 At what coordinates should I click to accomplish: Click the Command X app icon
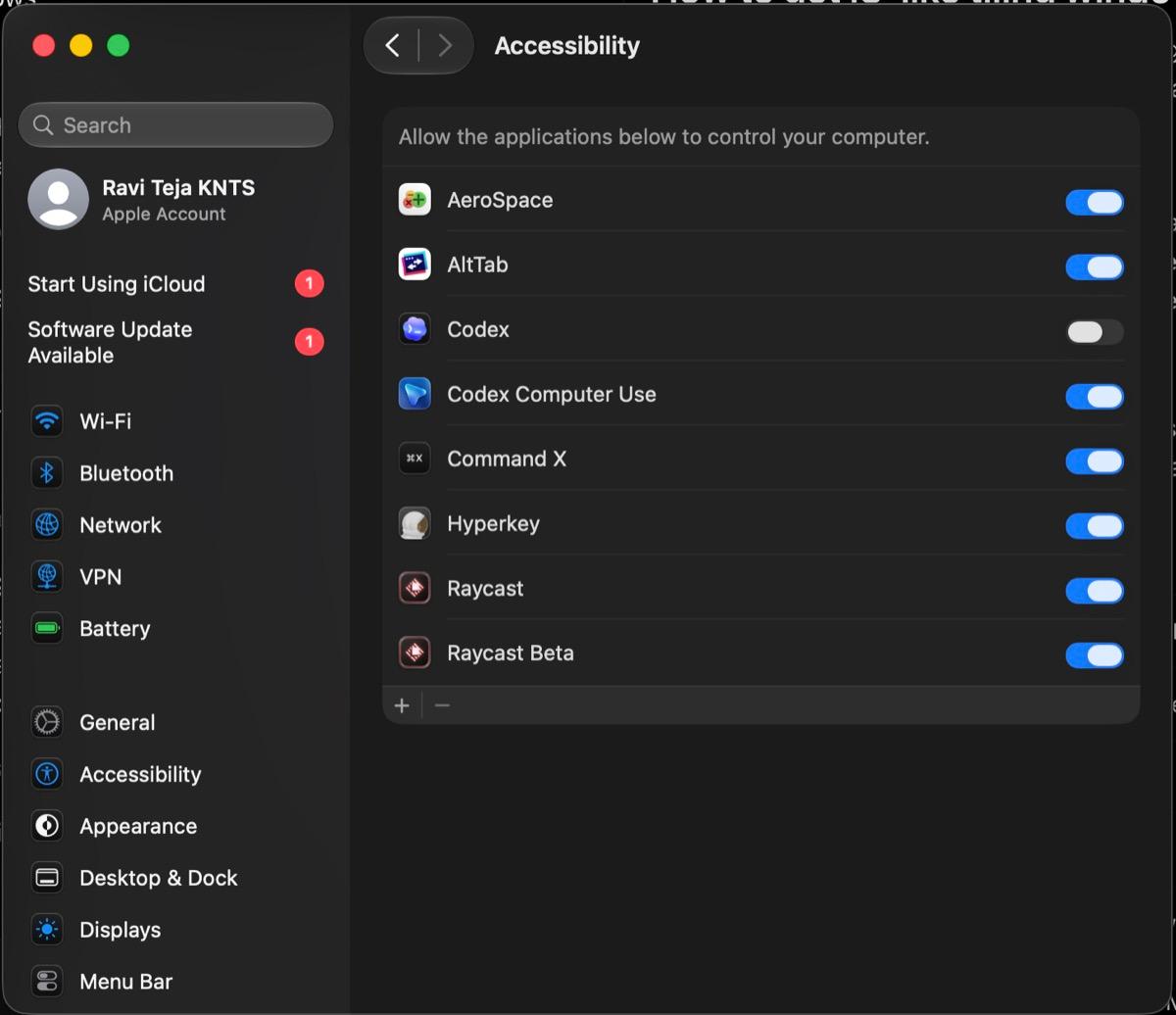[415, 459]
